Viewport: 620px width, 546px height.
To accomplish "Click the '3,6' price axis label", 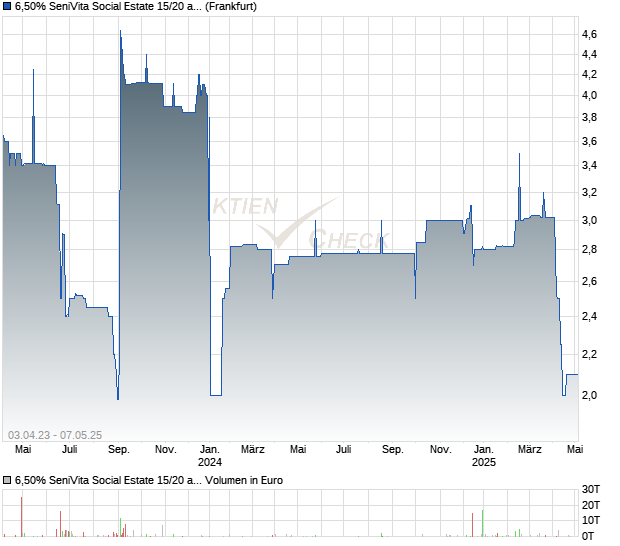I will pyautogui.click(x=589, y=141).
